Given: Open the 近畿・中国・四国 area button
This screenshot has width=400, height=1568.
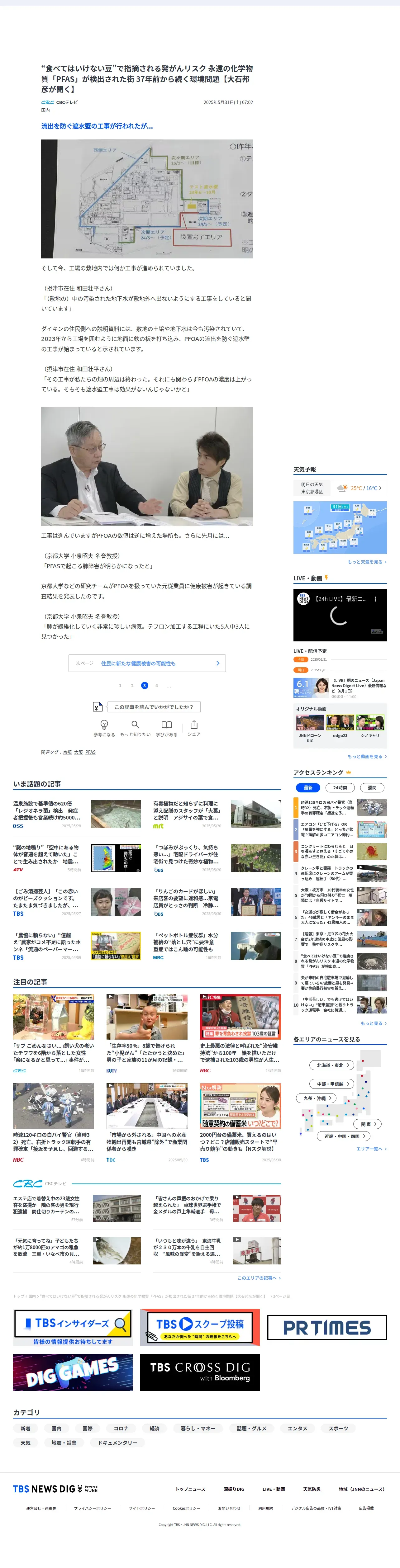Looking at the screenshot, I should point(343,1136).
